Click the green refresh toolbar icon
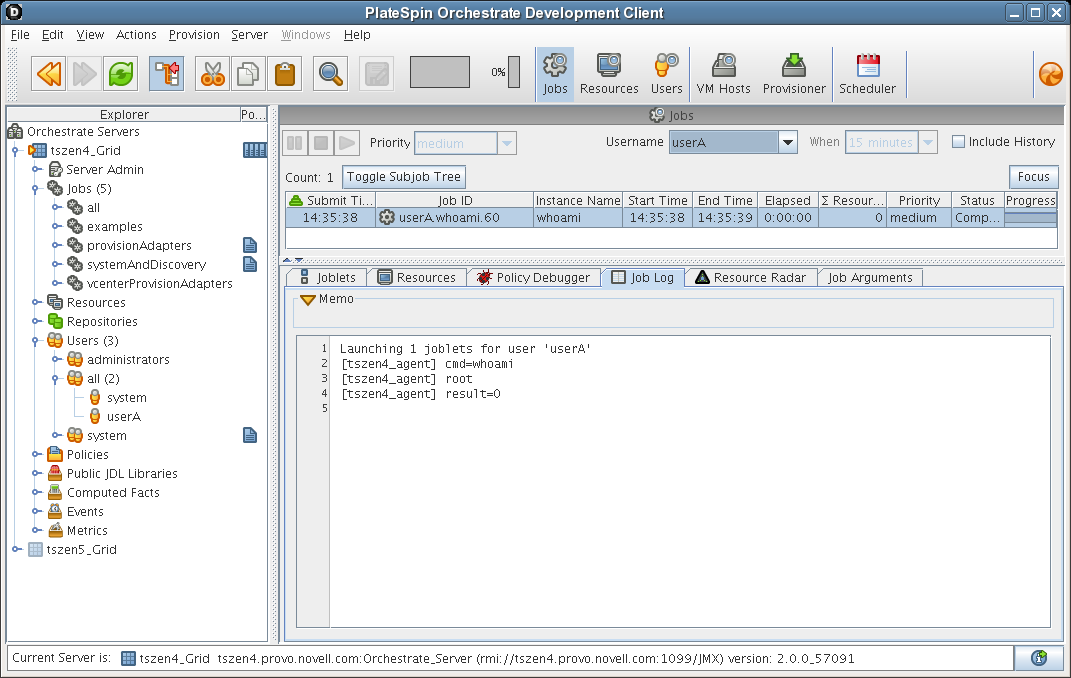 (121, 74)
